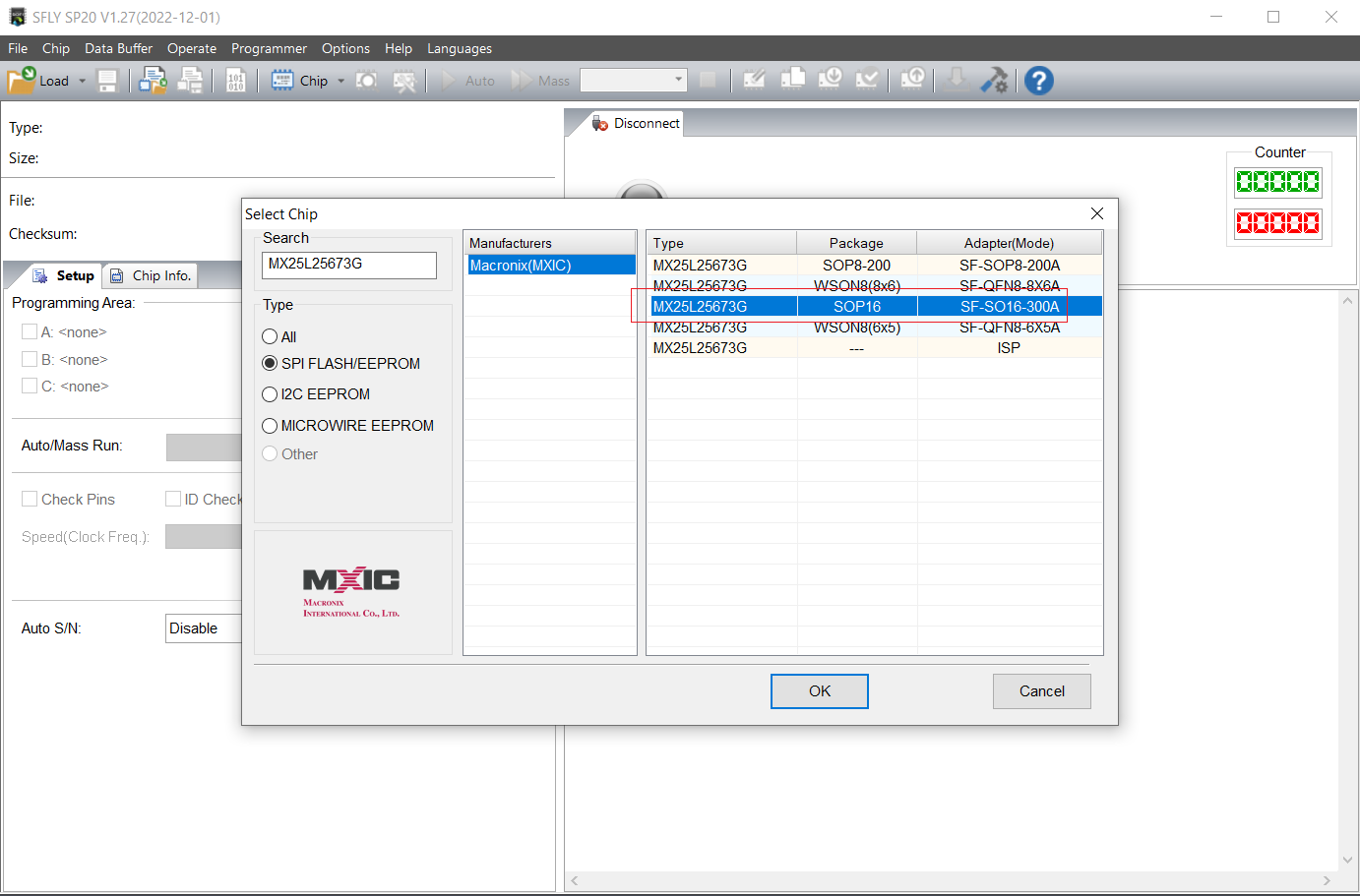Click the verify chip checkmark icon
Screen dimensions: 1360x896
867,80
